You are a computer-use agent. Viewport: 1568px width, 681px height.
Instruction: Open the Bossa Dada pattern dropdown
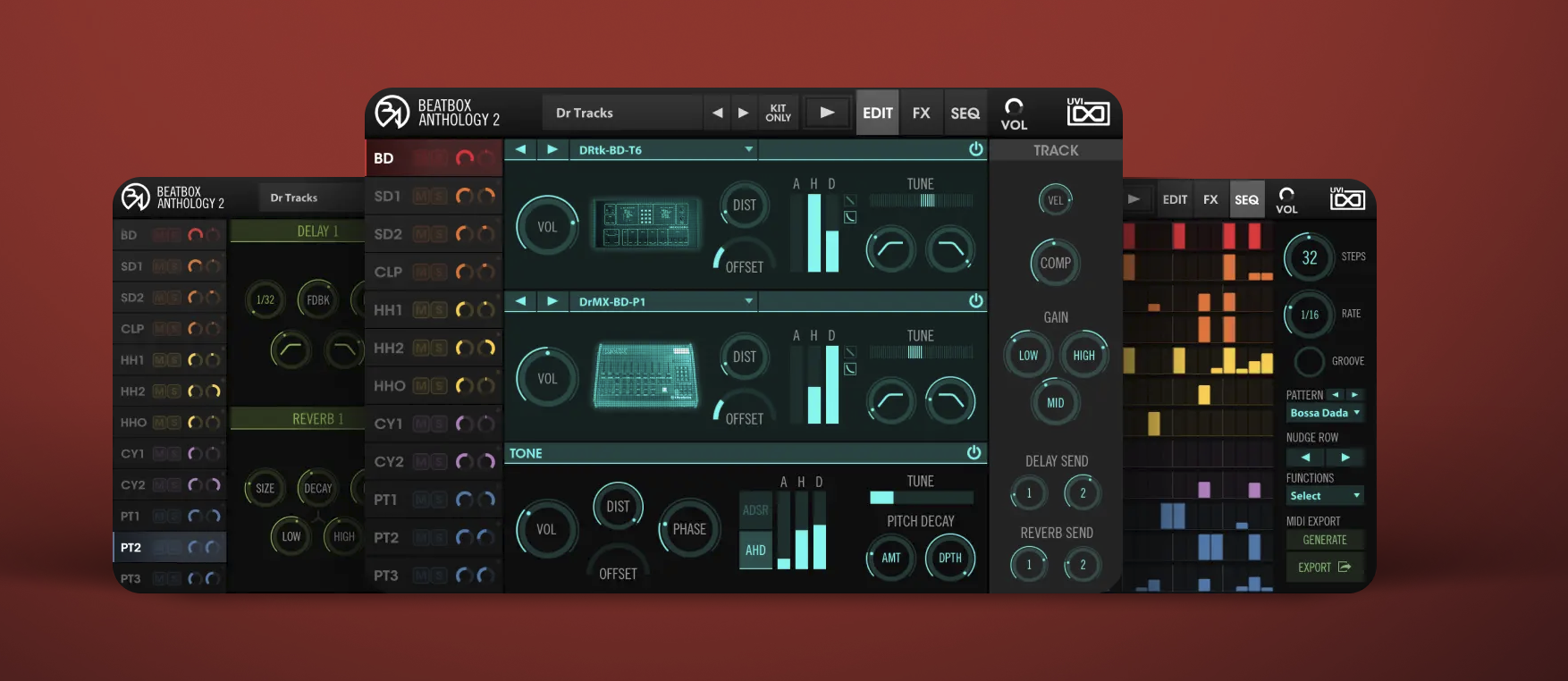coord(1325,413)
